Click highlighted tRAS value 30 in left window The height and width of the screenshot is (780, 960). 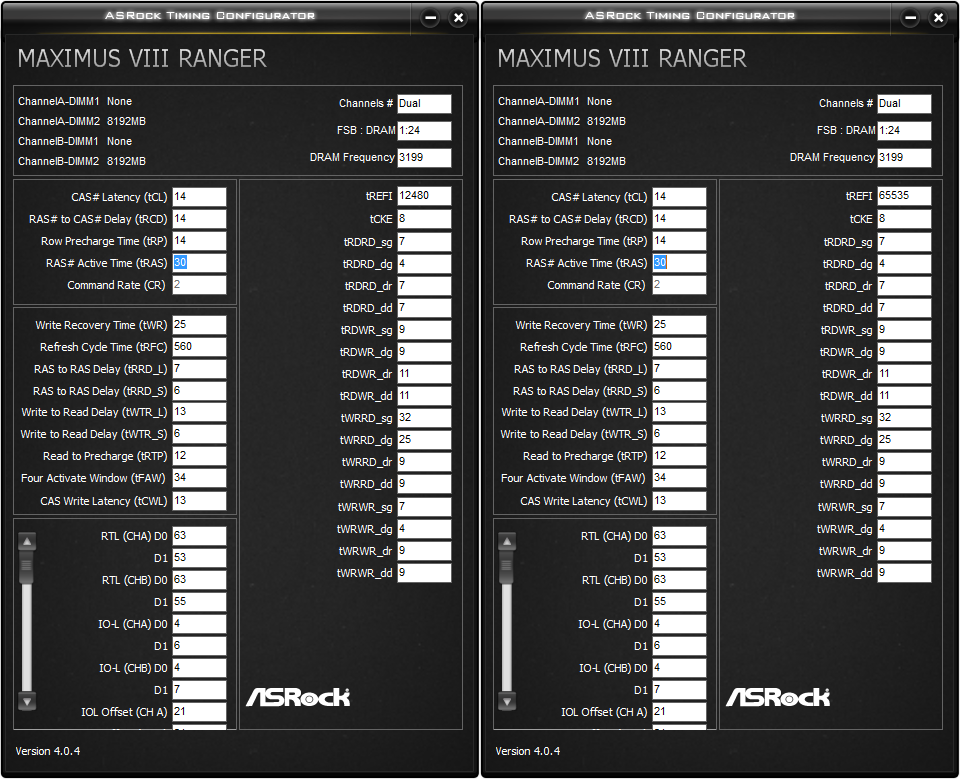(180, 262)
